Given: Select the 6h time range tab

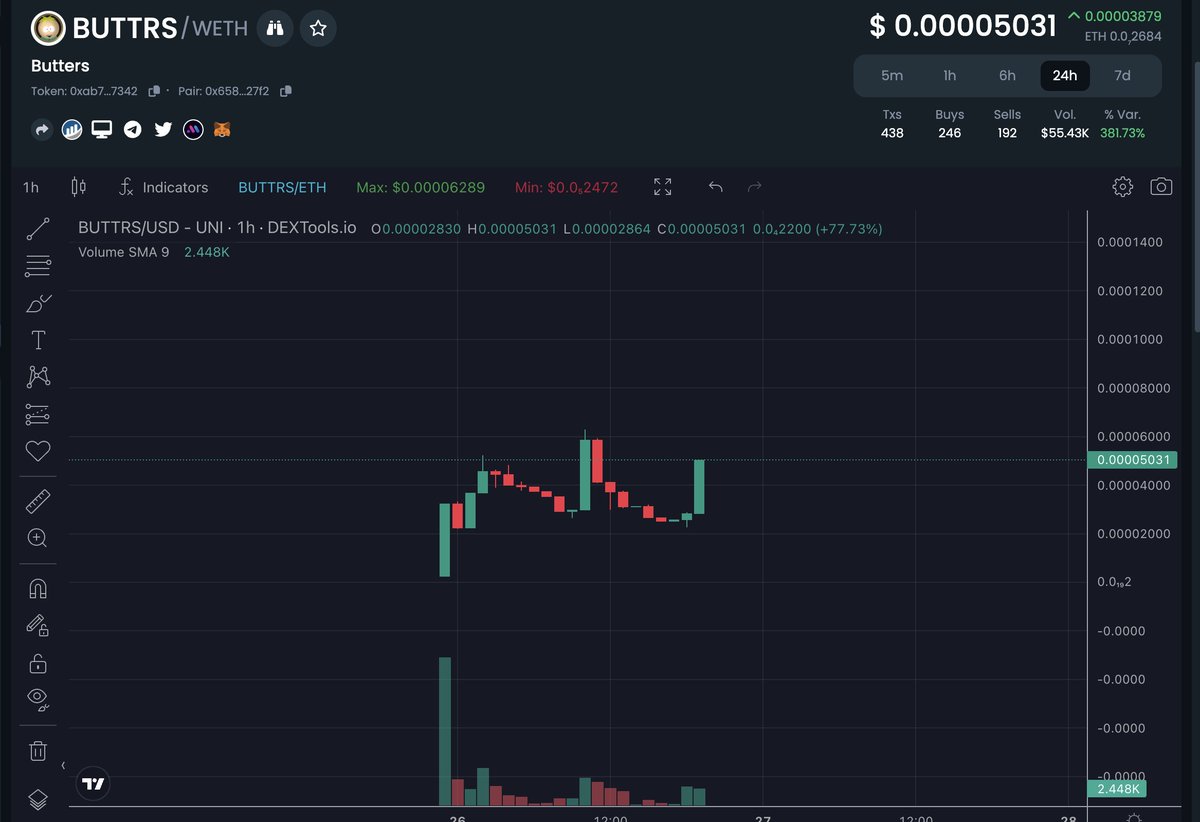Looking at the screenshot, I should pyautogui.click(x=1007, y=76).
